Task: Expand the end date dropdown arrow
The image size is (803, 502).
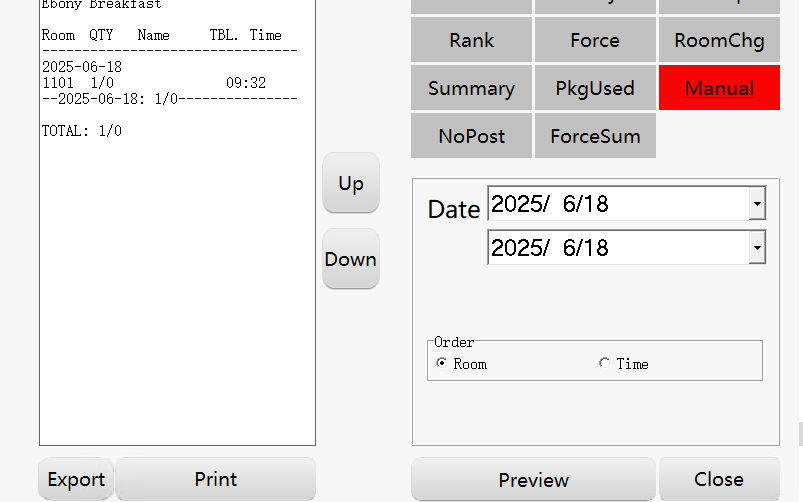Action: tap(757, 248)
